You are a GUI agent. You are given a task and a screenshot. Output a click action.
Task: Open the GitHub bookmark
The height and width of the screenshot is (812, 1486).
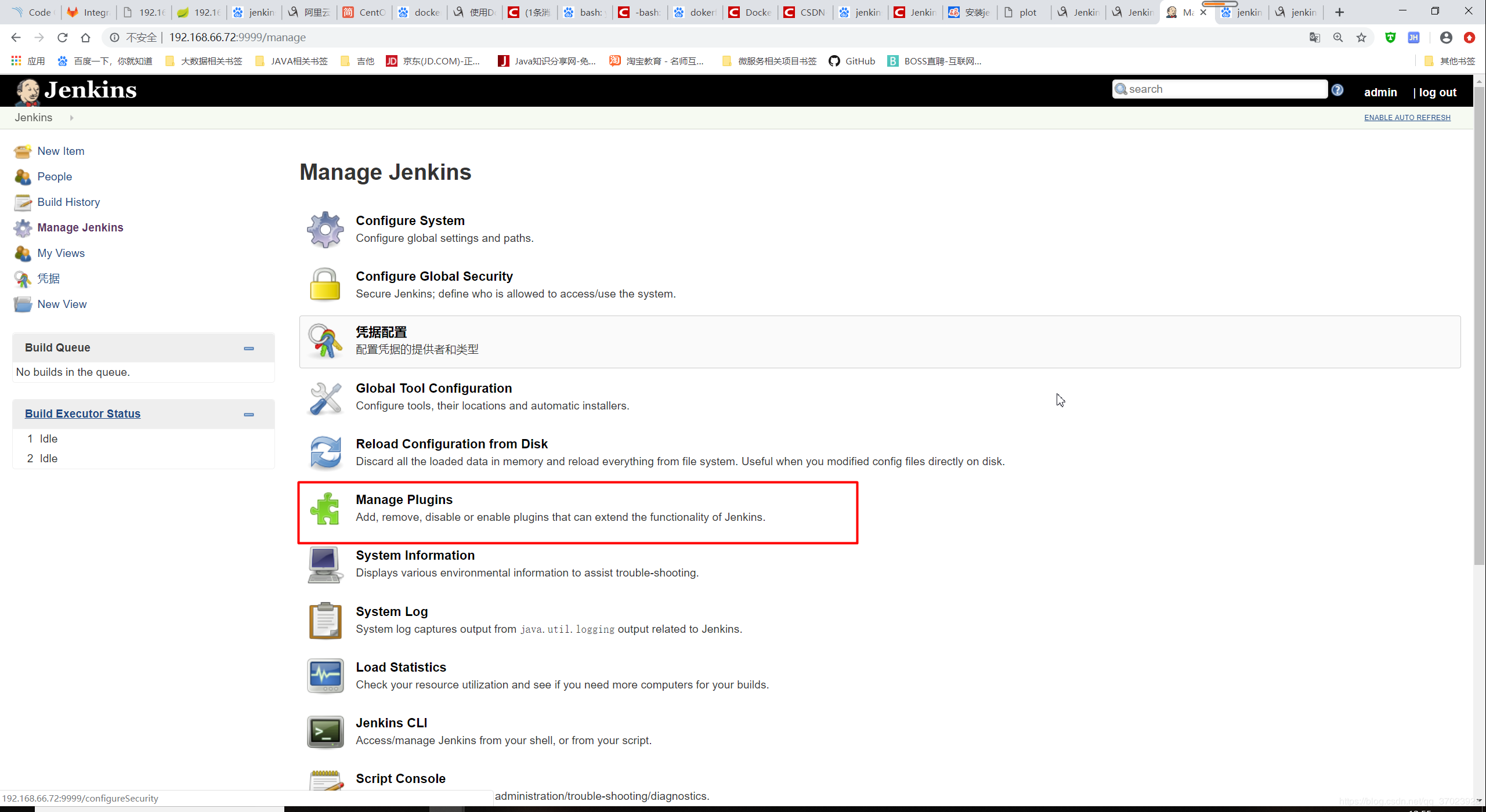852,61
